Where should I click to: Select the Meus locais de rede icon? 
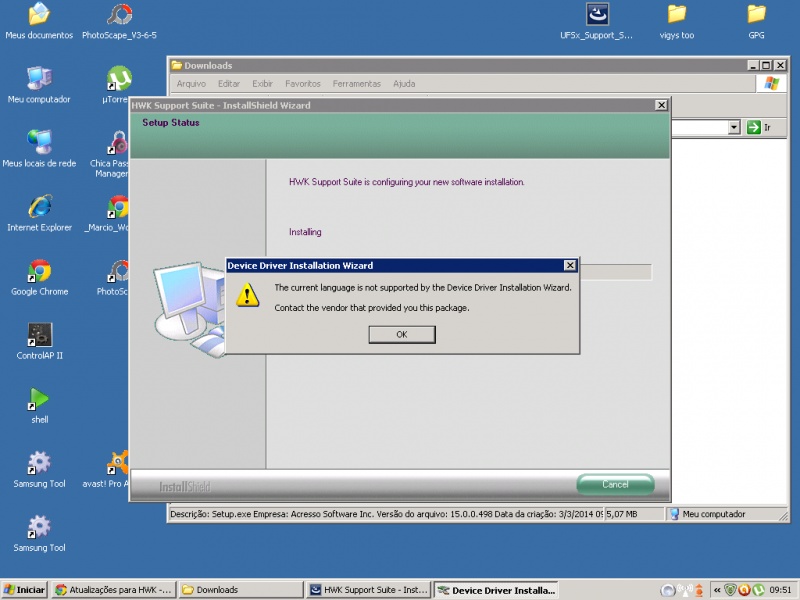click(x=39, y=149)
